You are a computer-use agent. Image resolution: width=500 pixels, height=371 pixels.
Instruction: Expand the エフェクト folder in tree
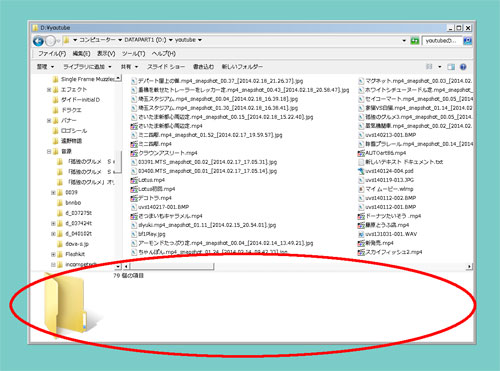coord(49,90)
